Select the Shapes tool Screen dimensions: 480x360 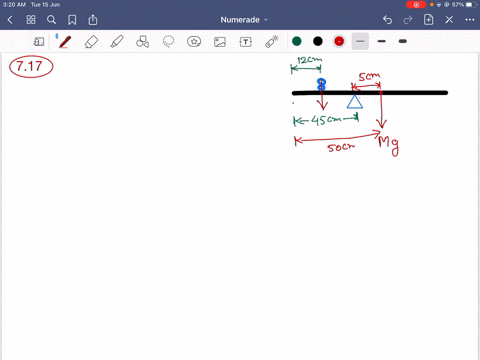click(143, 42)
